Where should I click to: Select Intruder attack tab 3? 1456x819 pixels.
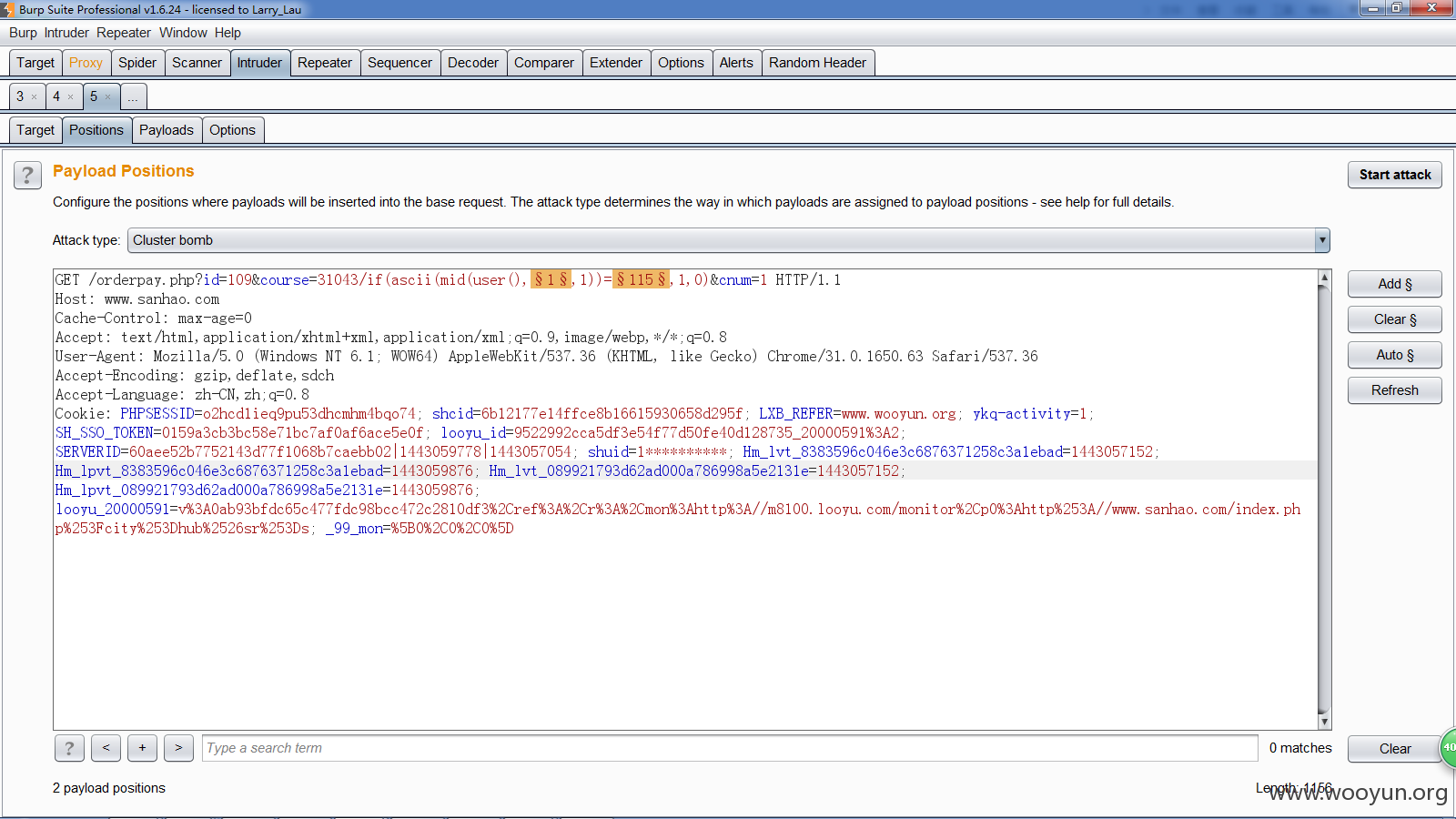coord(20,96)
